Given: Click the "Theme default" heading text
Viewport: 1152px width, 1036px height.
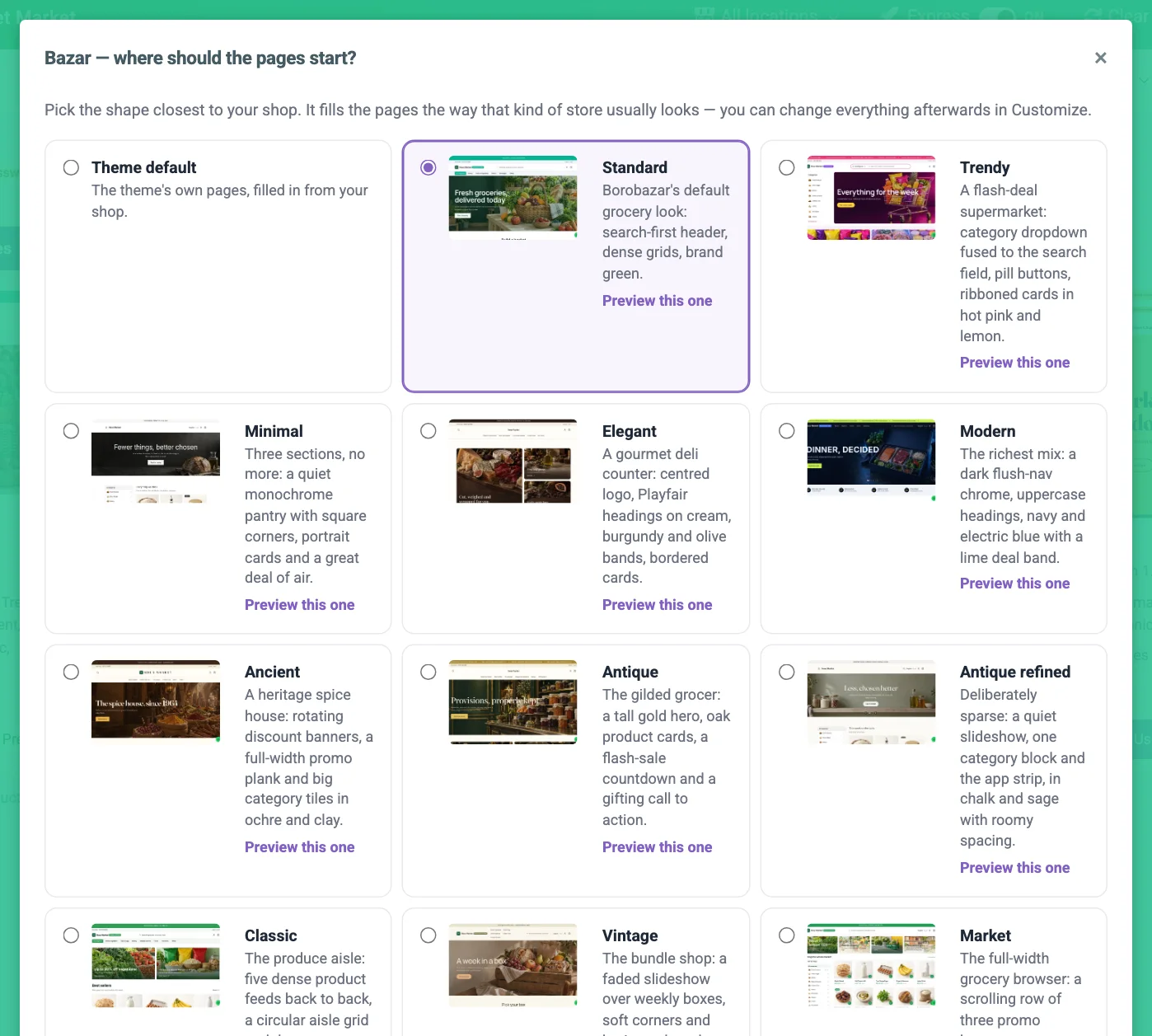Looking at the screenshot, I should click(143, 167).
